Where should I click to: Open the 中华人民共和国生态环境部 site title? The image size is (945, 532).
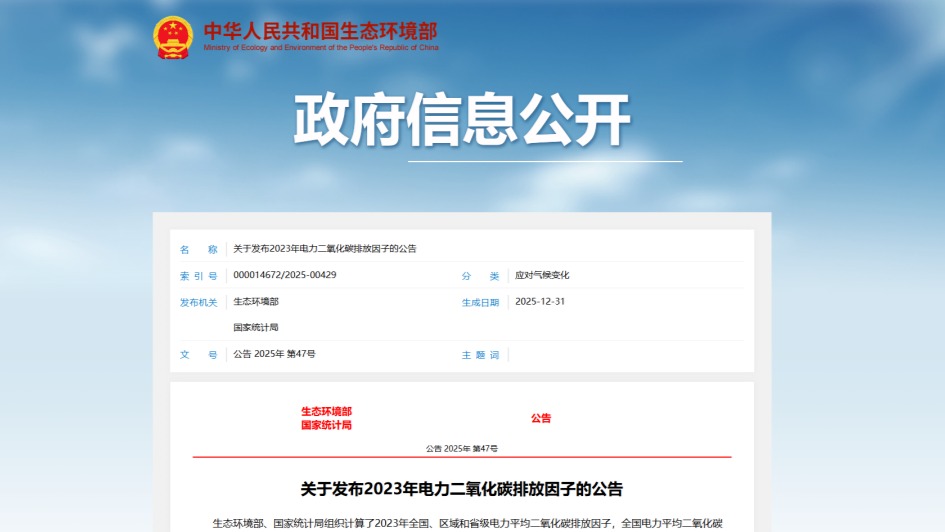(320, 30)
